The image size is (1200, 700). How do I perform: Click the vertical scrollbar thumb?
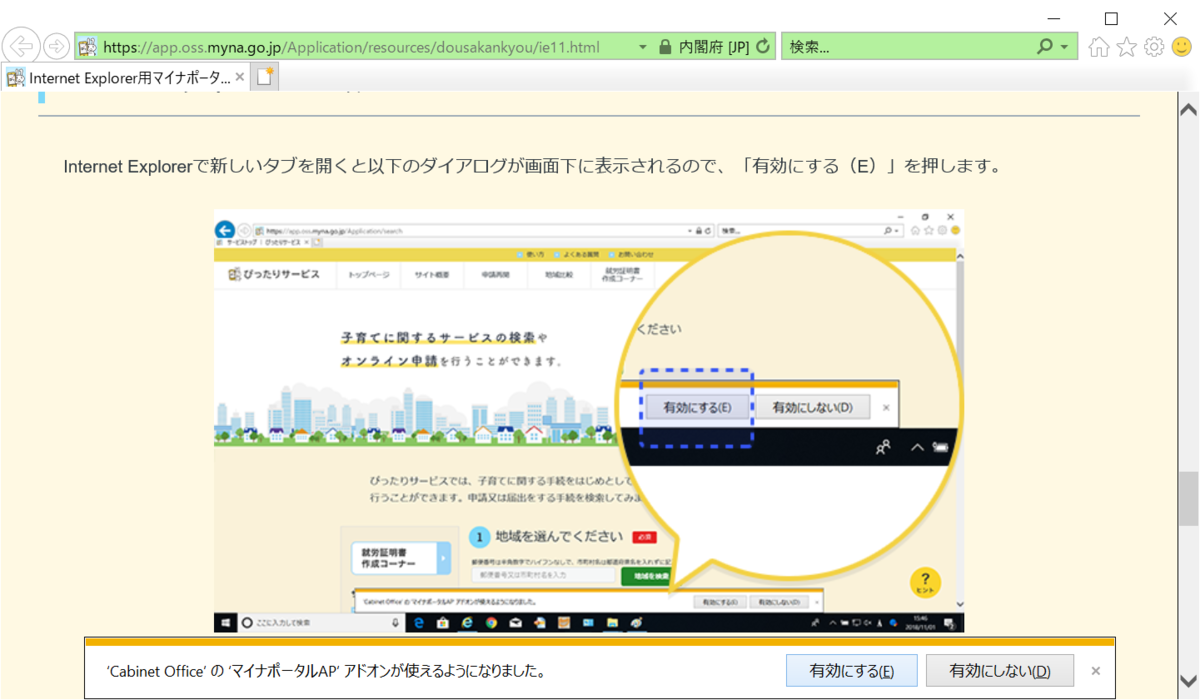(x=1188, y=498)
